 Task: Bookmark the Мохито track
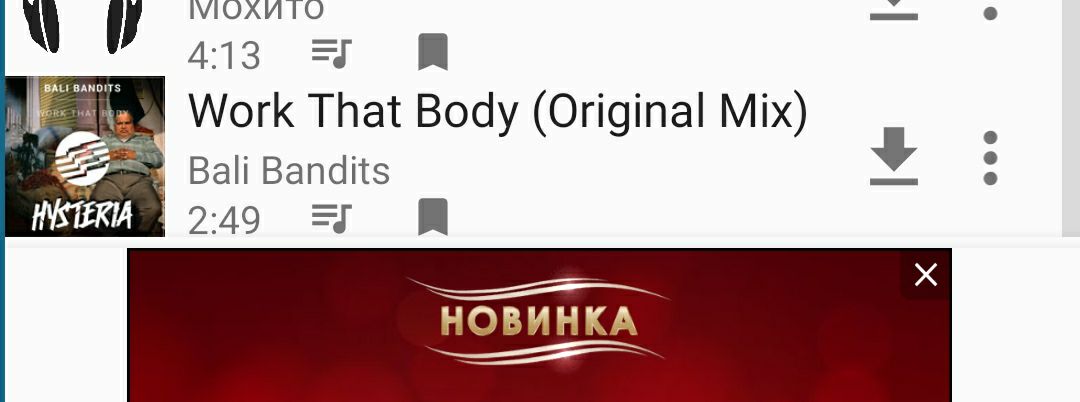tap(433, 52)
